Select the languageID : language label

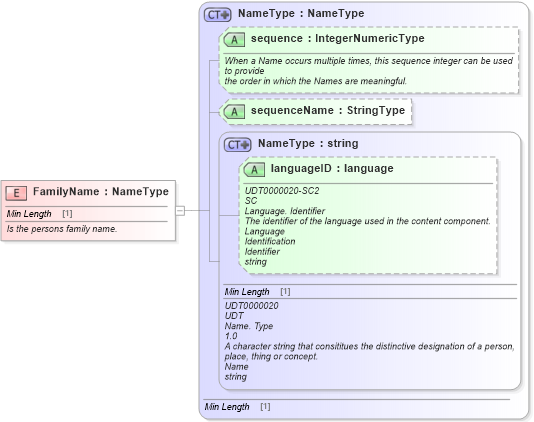tap(332, 168)
